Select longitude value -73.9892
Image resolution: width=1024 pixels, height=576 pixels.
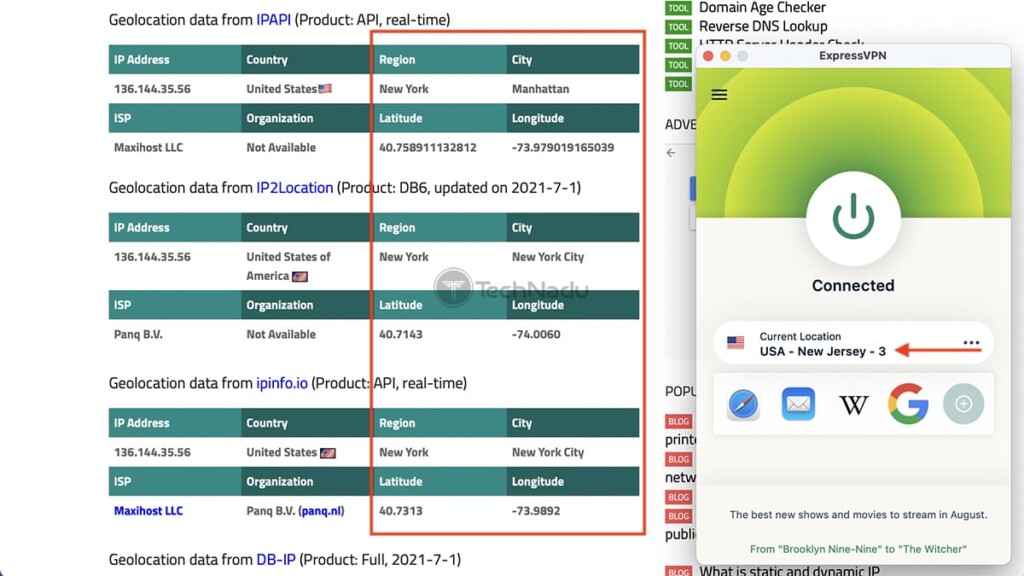tap(536, 511)
